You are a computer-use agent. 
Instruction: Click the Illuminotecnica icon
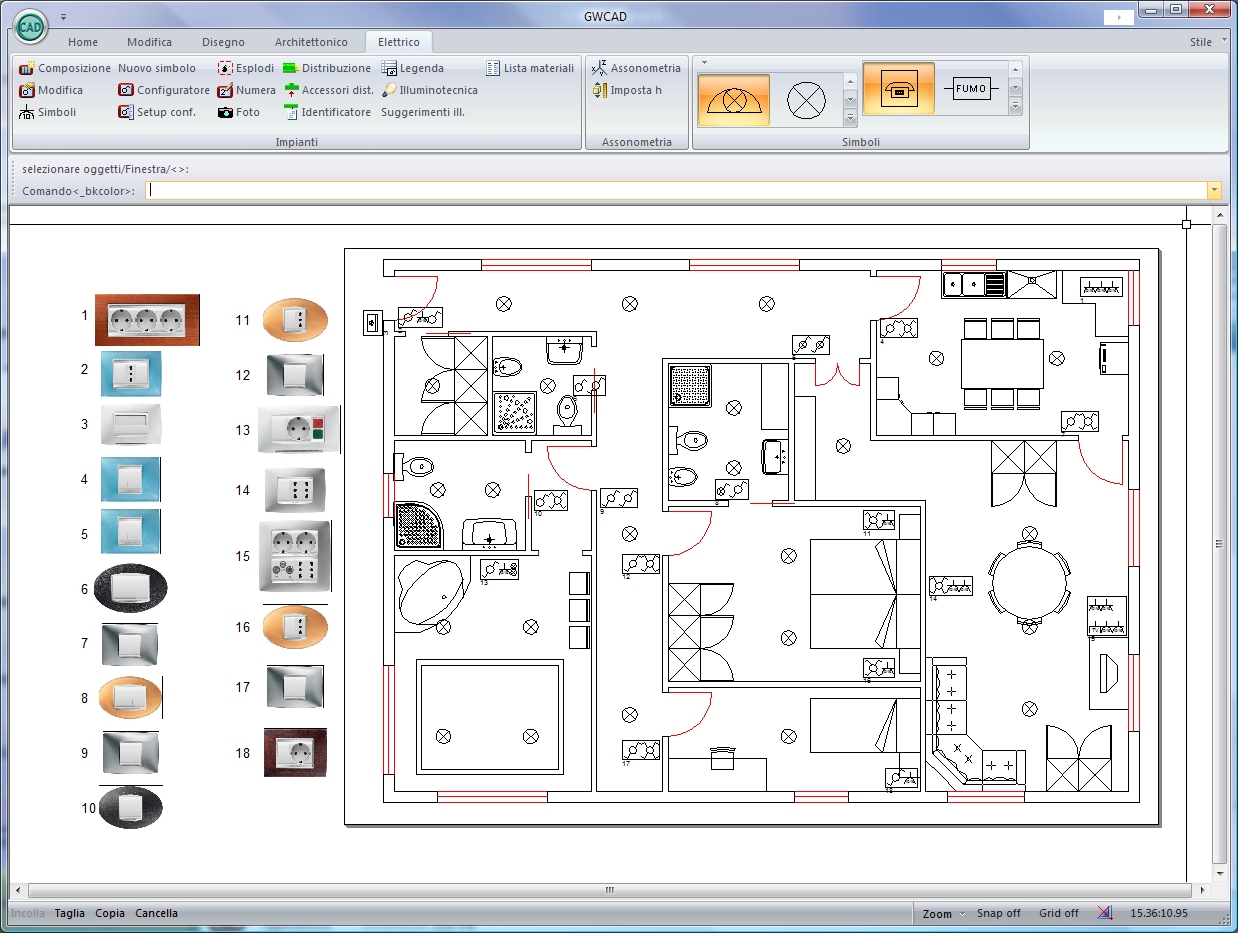point(389,91)
